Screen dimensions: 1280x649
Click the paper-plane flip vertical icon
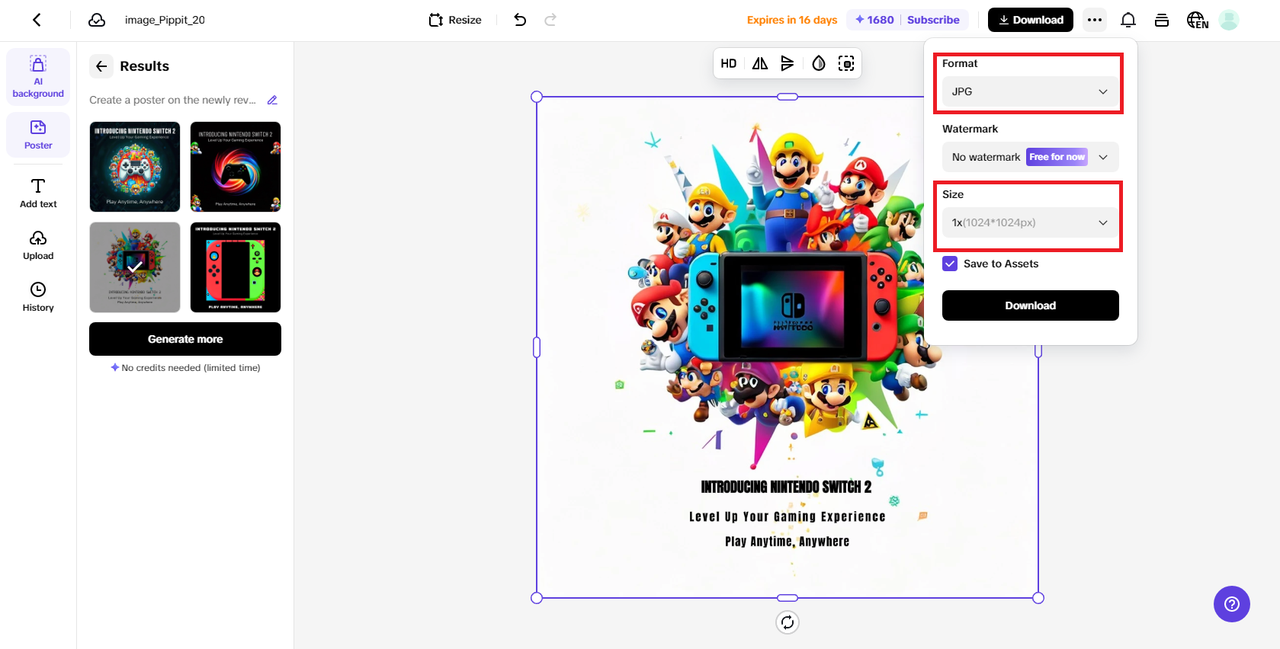tap(788, 63)
